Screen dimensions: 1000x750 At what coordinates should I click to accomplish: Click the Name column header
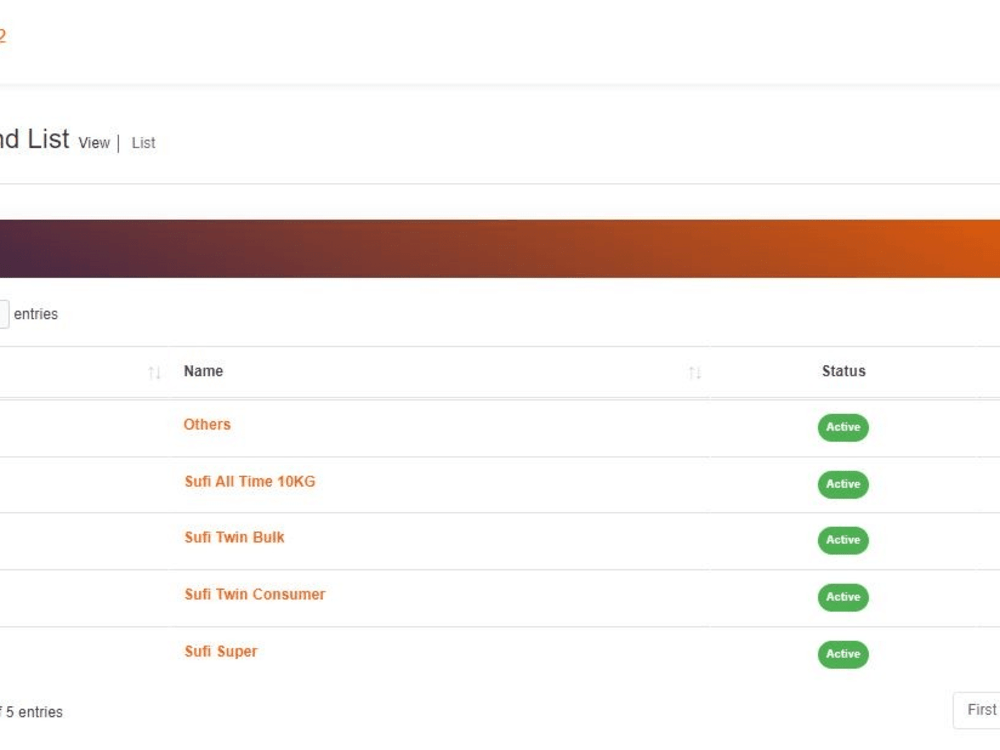pyautogui.click(x=203, y=371)
